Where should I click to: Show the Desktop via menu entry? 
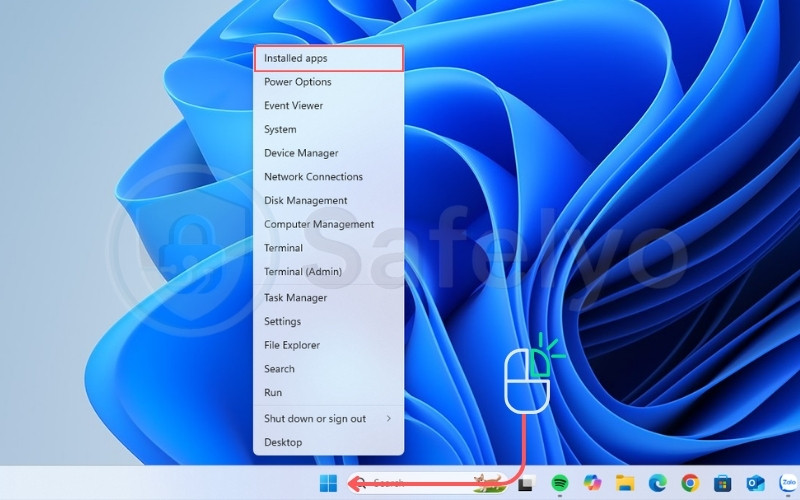pyautogui.click(x=329, y=442)
